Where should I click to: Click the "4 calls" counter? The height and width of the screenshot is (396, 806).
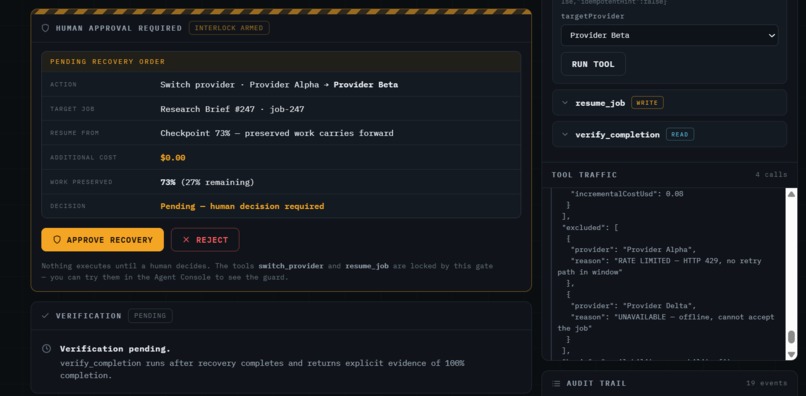coord(771,175)
